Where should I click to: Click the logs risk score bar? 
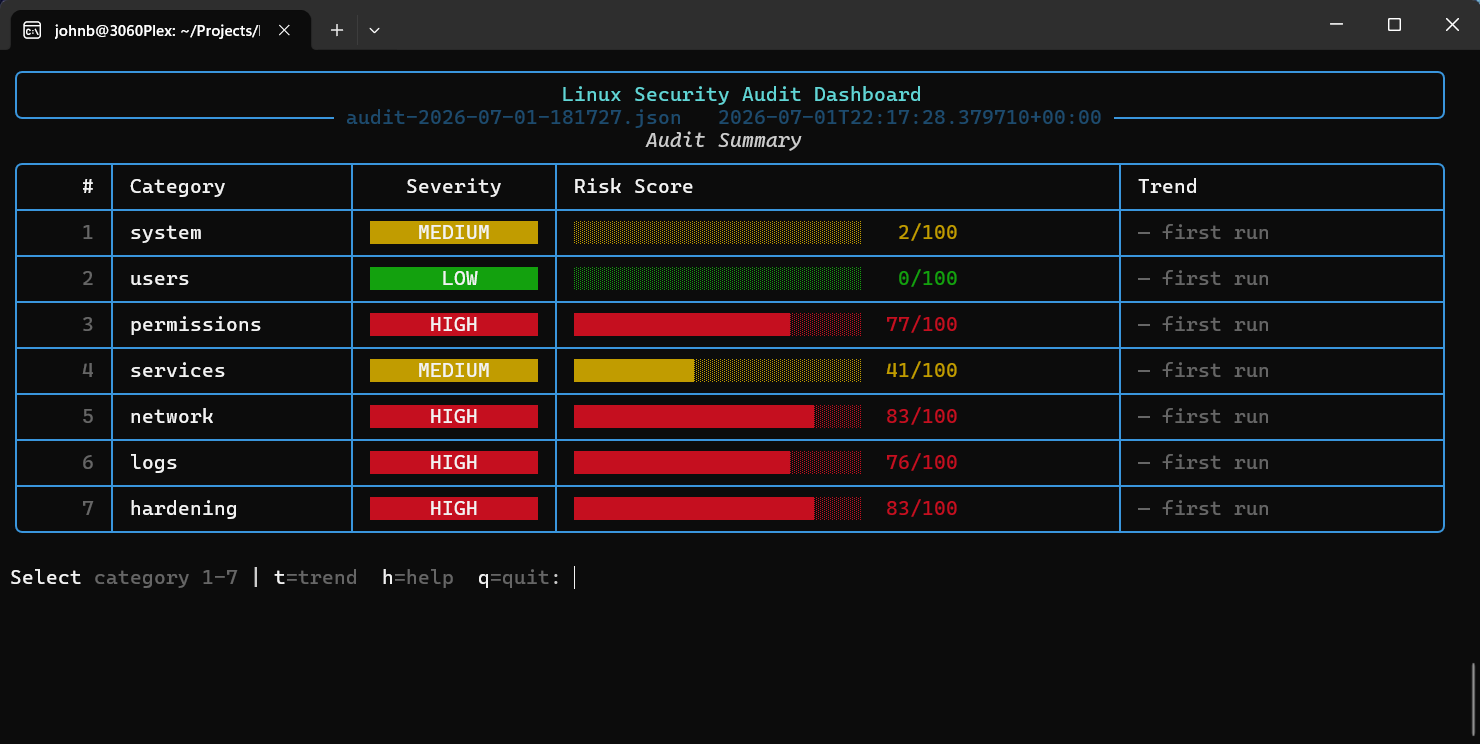click(x=717, y=463)
